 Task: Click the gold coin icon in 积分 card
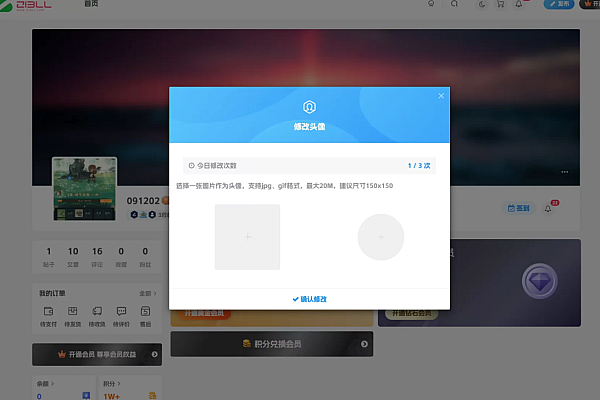tap(152, 396)
